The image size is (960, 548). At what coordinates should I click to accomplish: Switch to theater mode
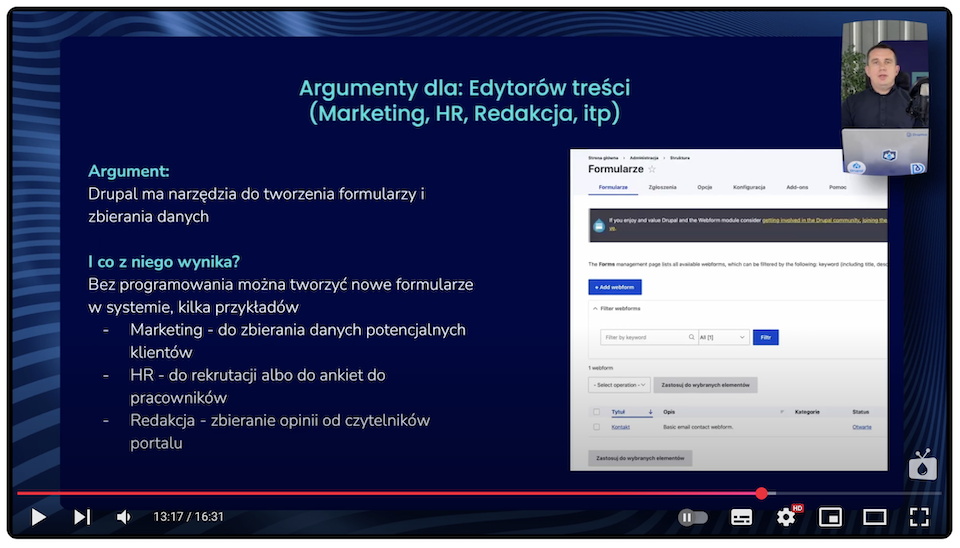[875, 517]
